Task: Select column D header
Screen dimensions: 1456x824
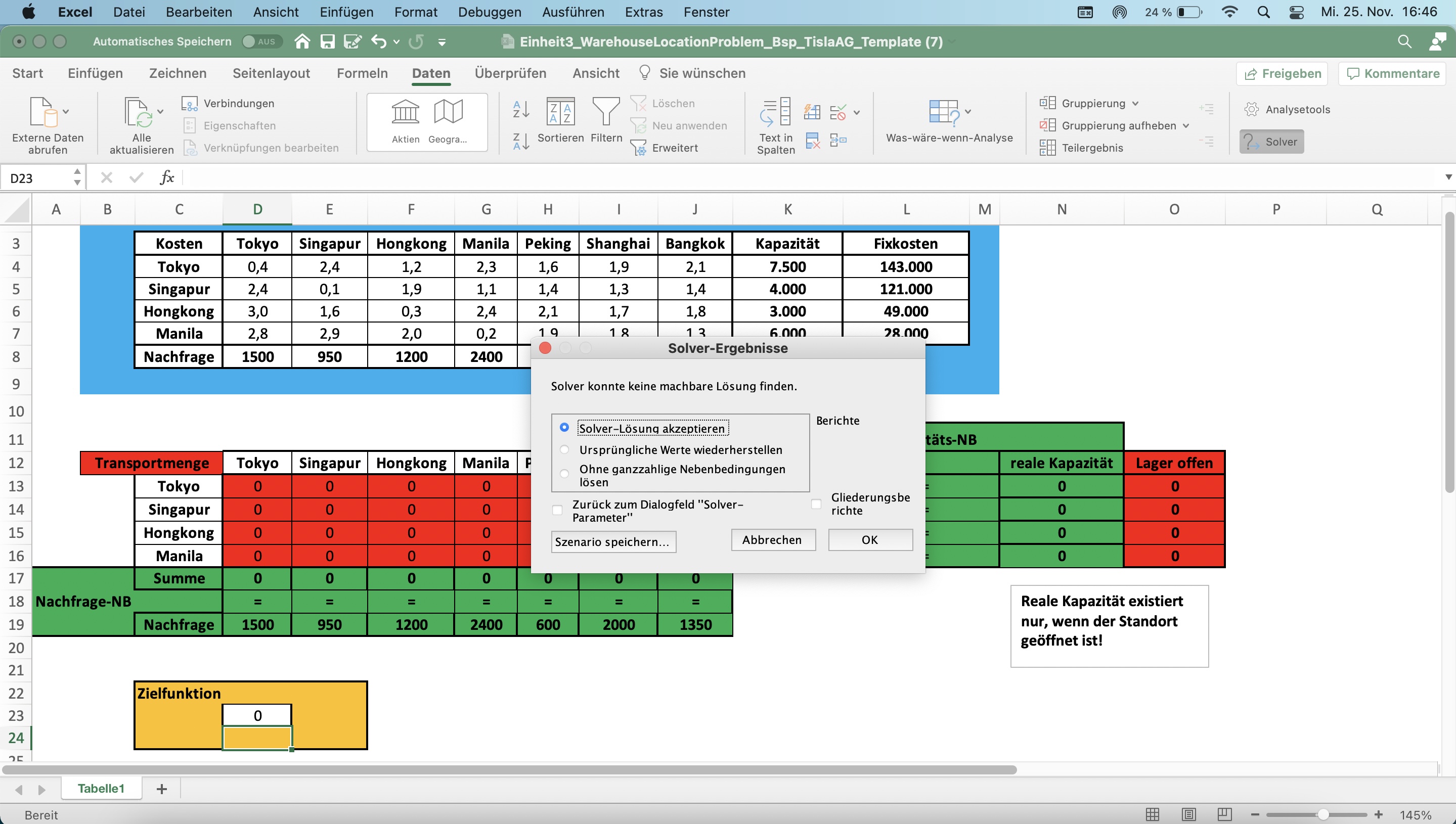Action: tap(257, 209)
